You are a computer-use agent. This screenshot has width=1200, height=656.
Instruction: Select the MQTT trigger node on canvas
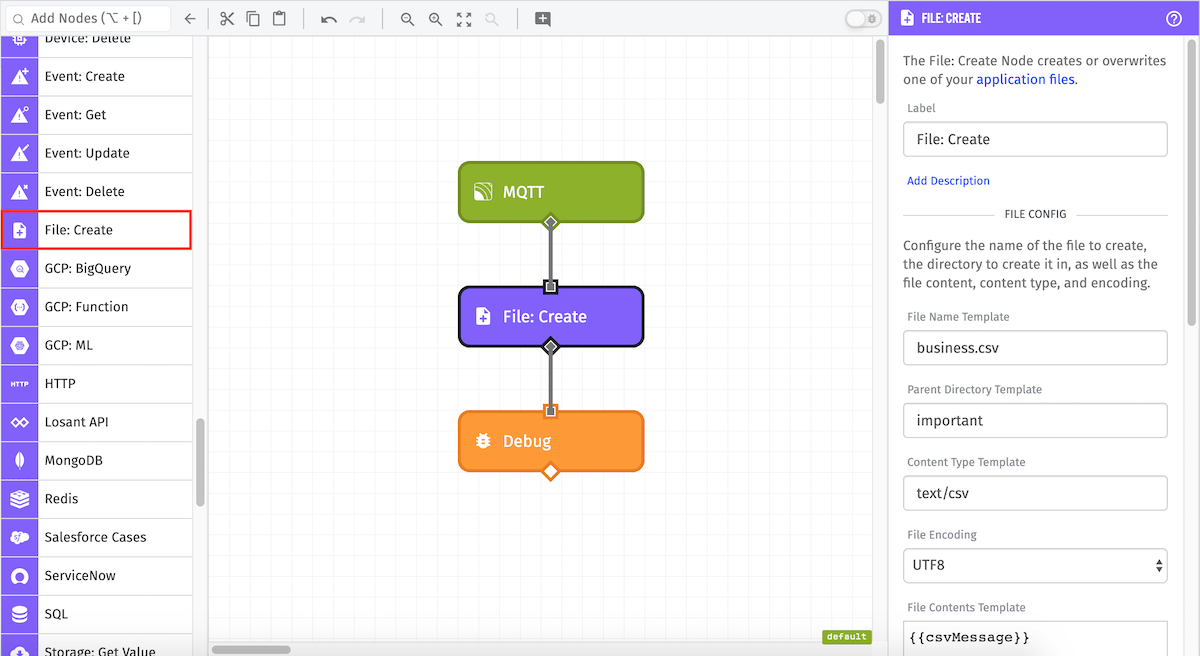[551, 192]
